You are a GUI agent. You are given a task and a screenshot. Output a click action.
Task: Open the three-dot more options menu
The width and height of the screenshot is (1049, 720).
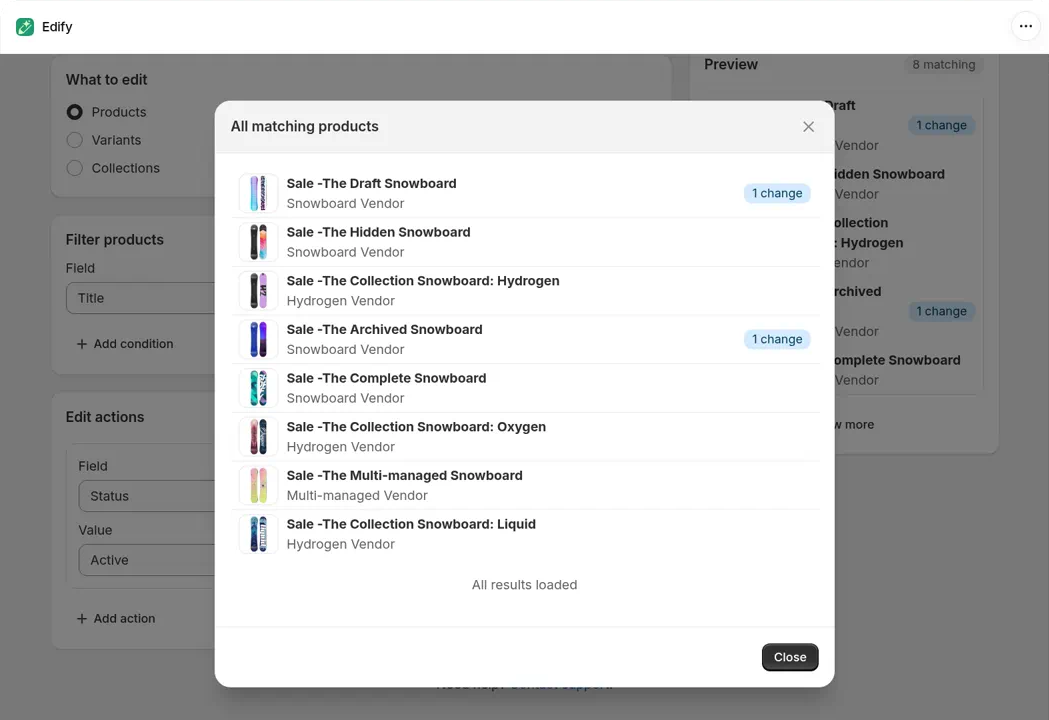point(1026,27)
